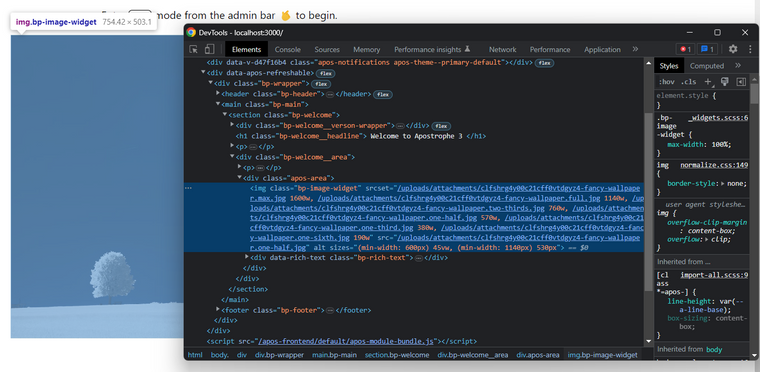
Task: Expand the bp-footer element node
Action: click(x=218, y=309)
